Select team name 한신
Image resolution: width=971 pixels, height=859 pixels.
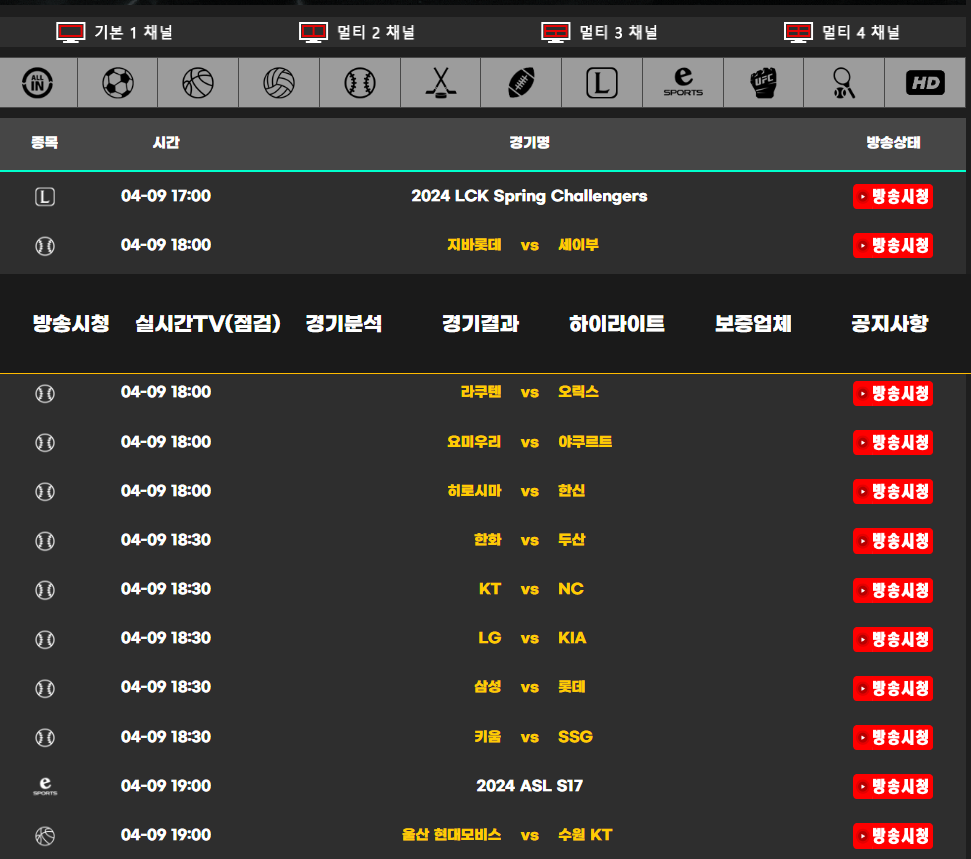(x=571, y=491)
